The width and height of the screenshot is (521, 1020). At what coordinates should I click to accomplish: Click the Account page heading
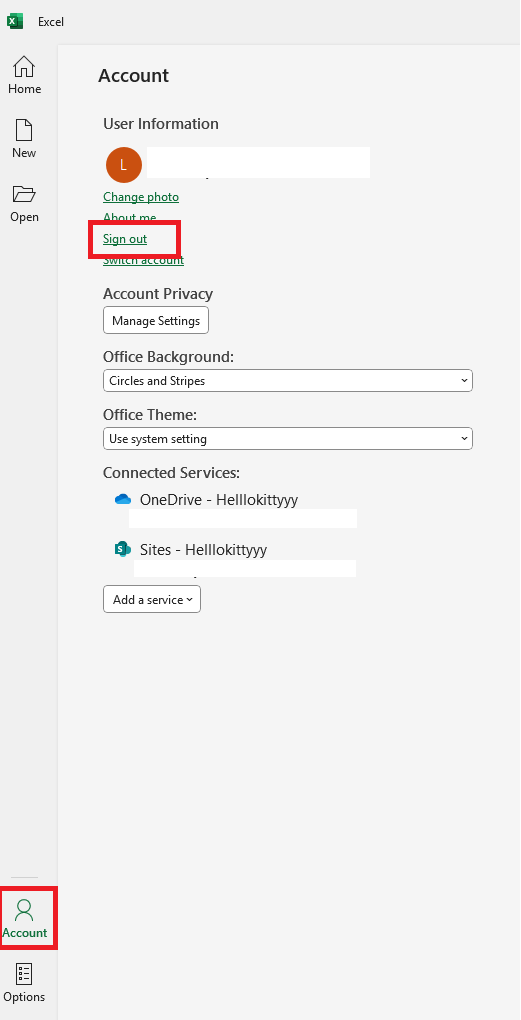(133, 75)
